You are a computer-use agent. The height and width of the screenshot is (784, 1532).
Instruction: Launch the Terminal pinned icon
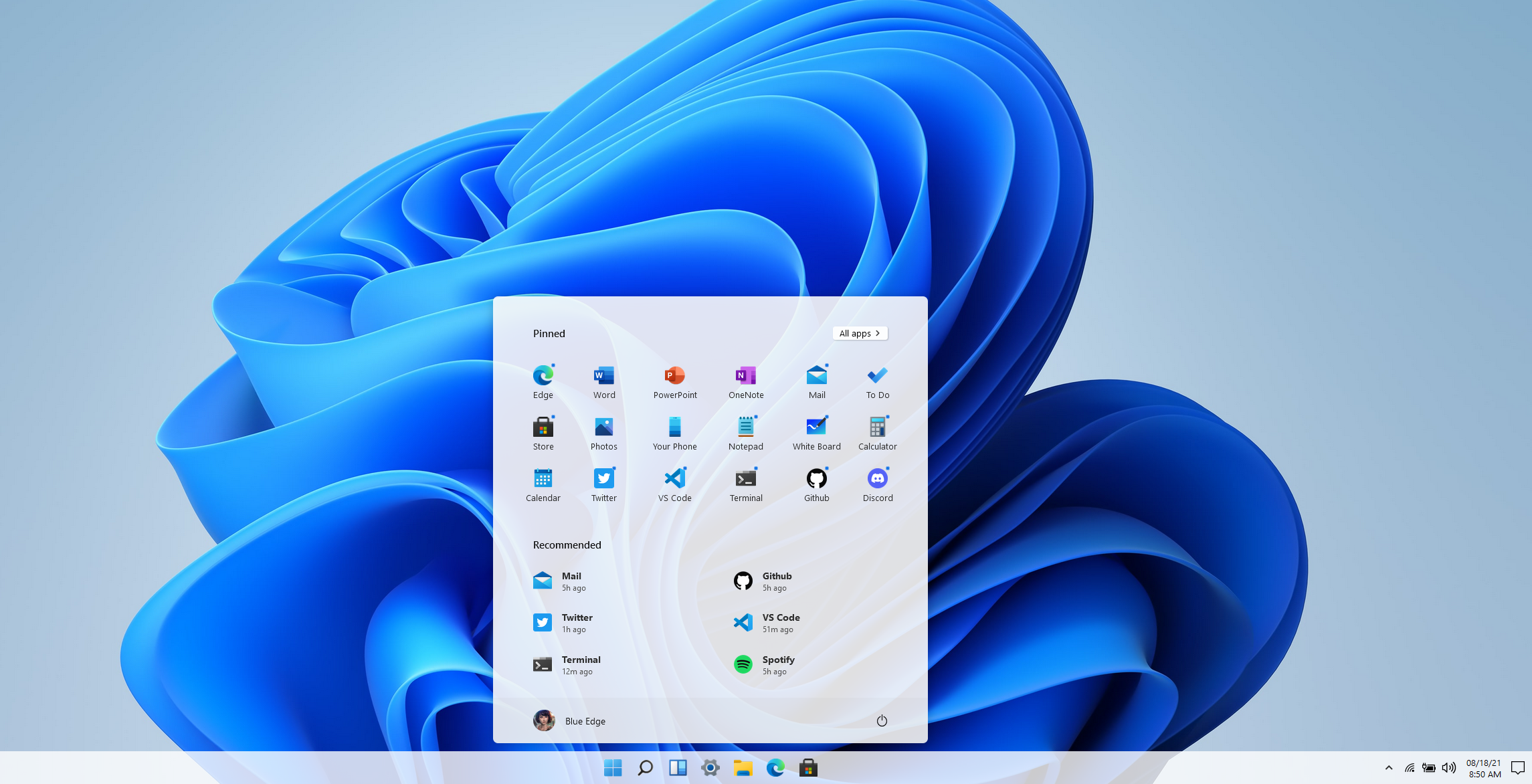pos(745,483)
